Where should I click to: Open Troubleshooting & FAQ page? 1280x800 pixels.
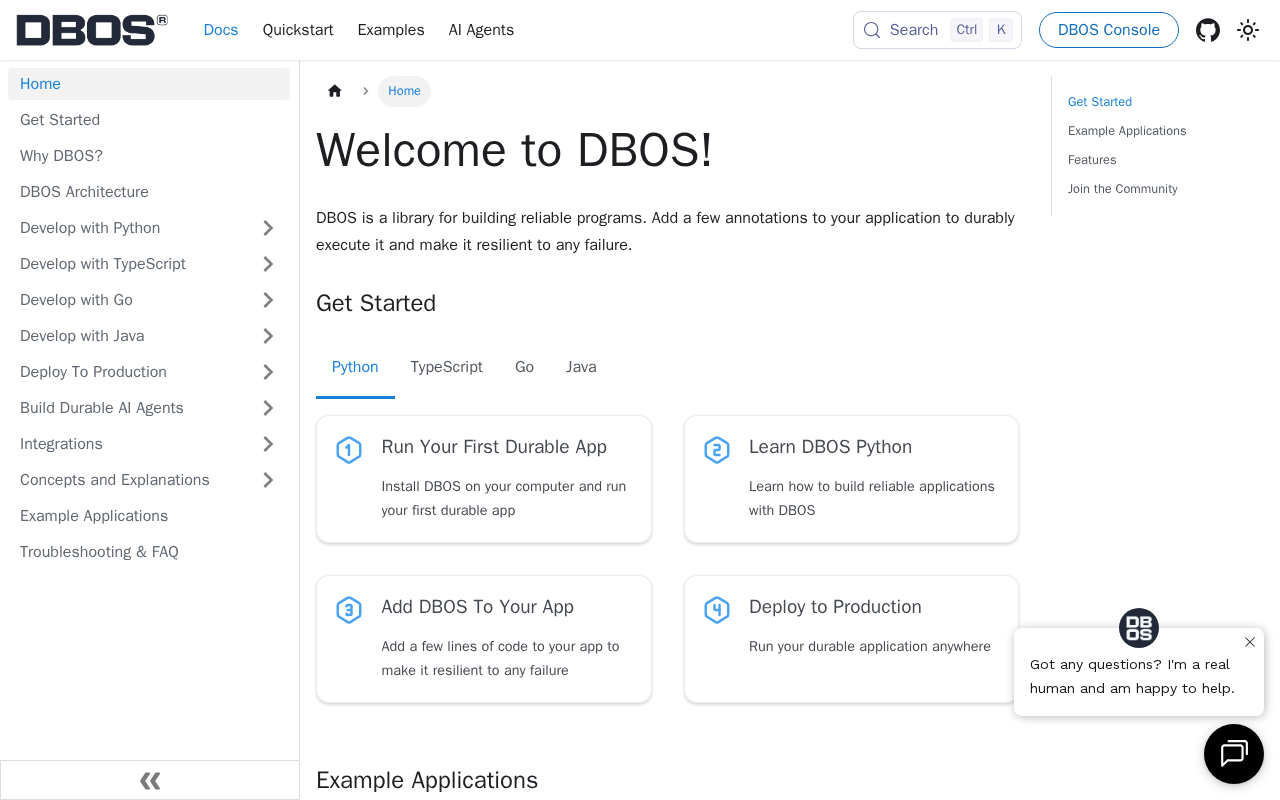point(99,552)
